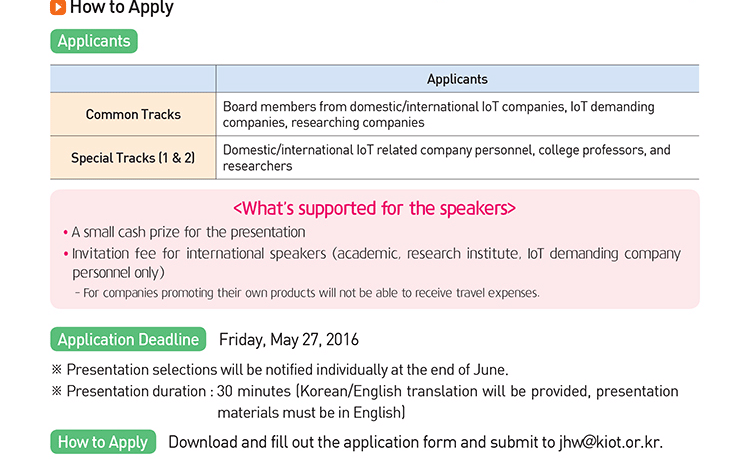Select the Special Tracks (1 & 2) label
This screenshot has width=750, height=459.
tap(133, 158)
